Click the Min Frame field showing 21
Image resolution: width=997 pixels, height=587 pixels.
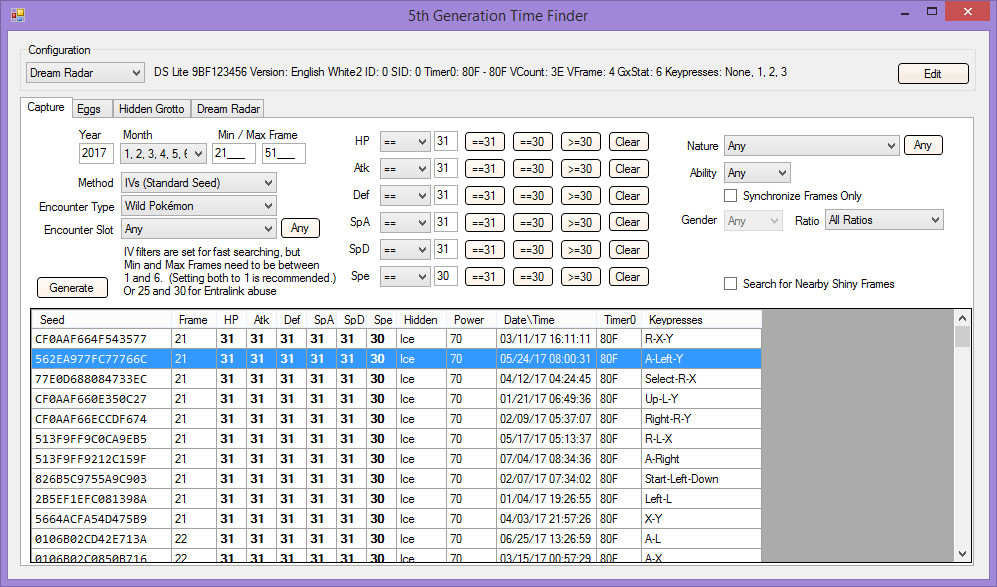pos(234,153)
